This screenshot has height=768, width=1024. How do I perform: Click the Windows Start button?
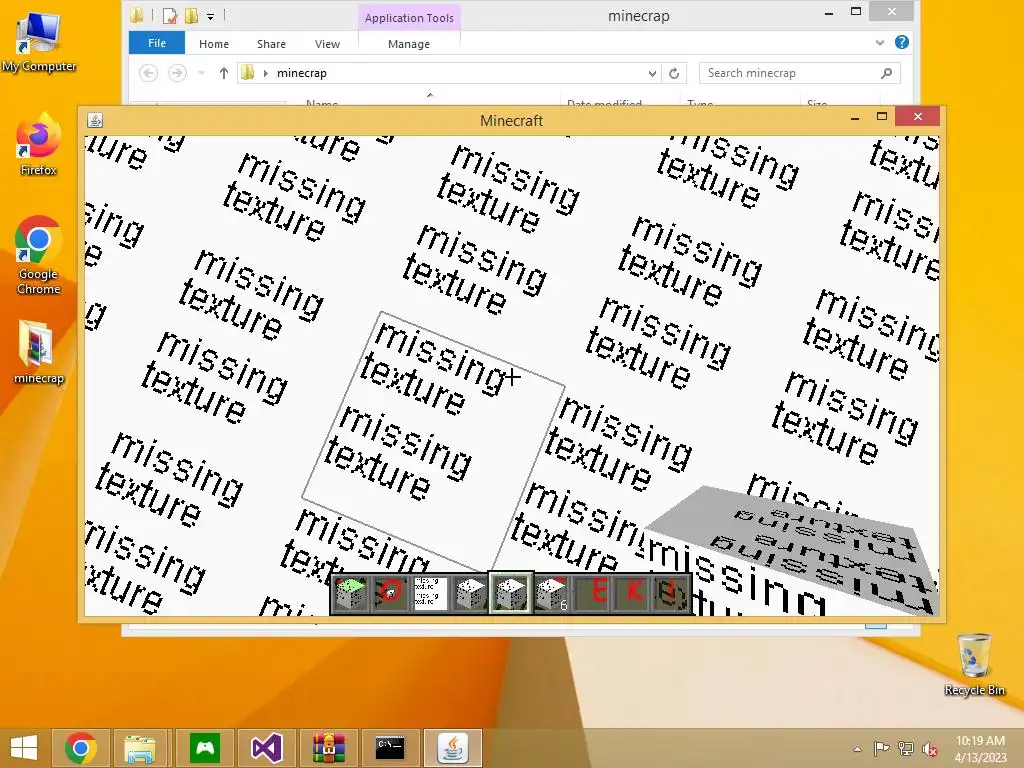(x=24, y=748)
